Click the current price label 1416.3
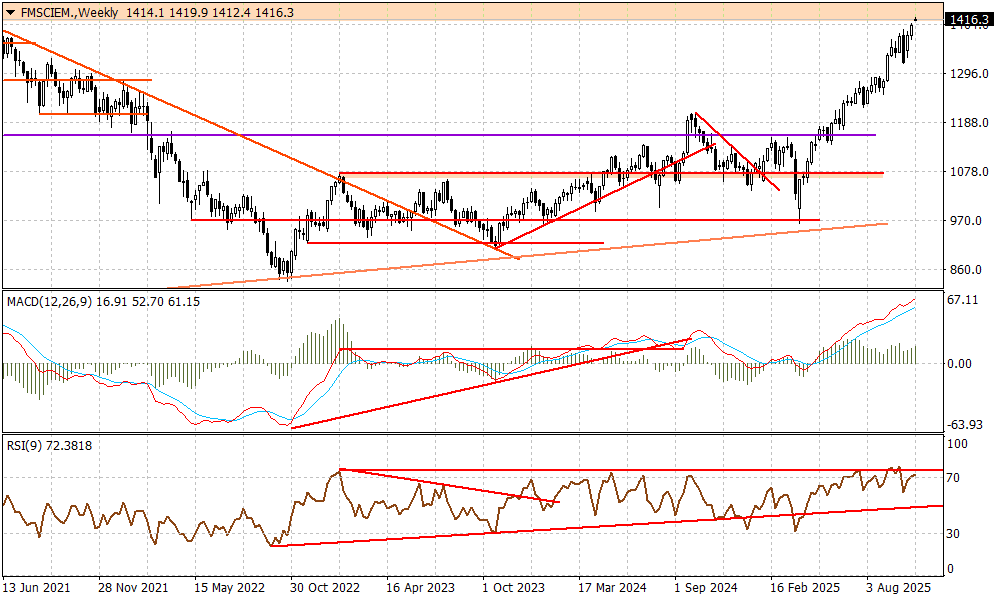The width and height of the screenshot is (1000, 600). [968, 19]
